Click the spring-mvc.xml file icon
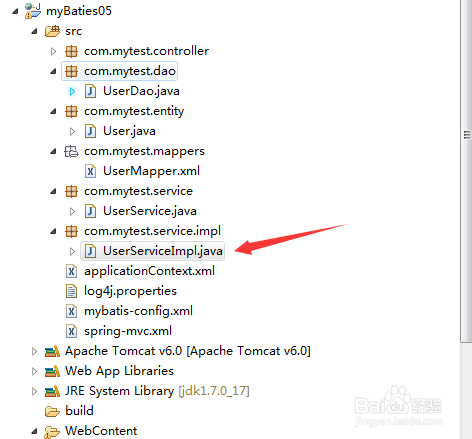The width and height of the screenshot is (472, 439). 71,331
